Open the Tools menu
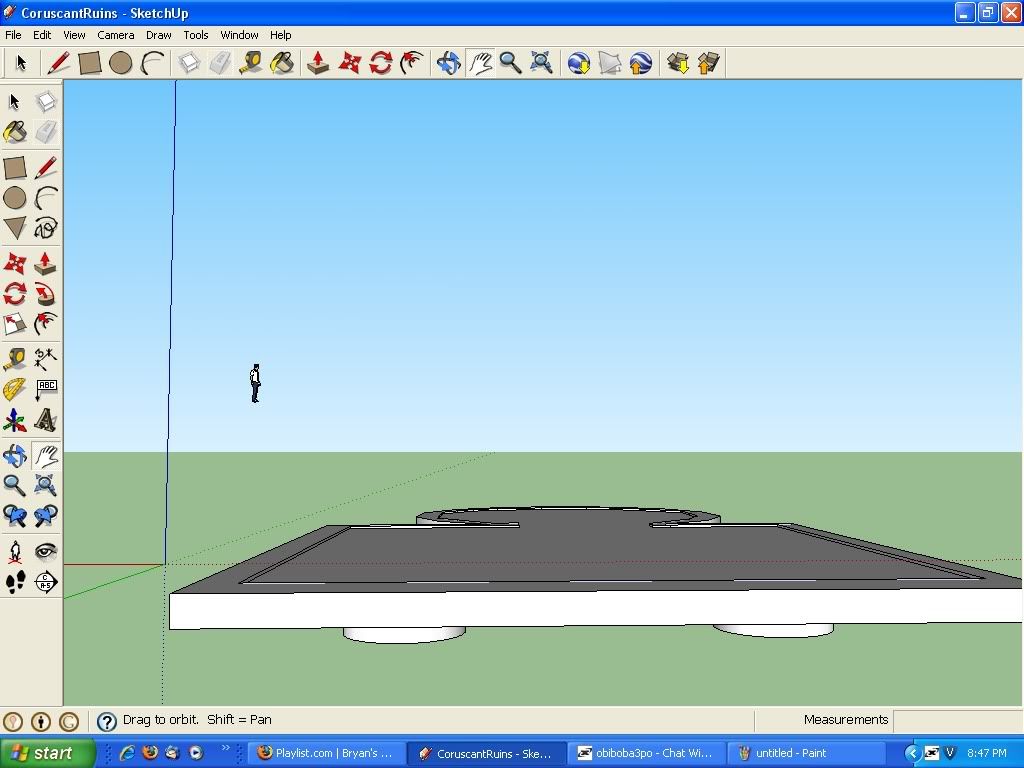 [196, 35]
